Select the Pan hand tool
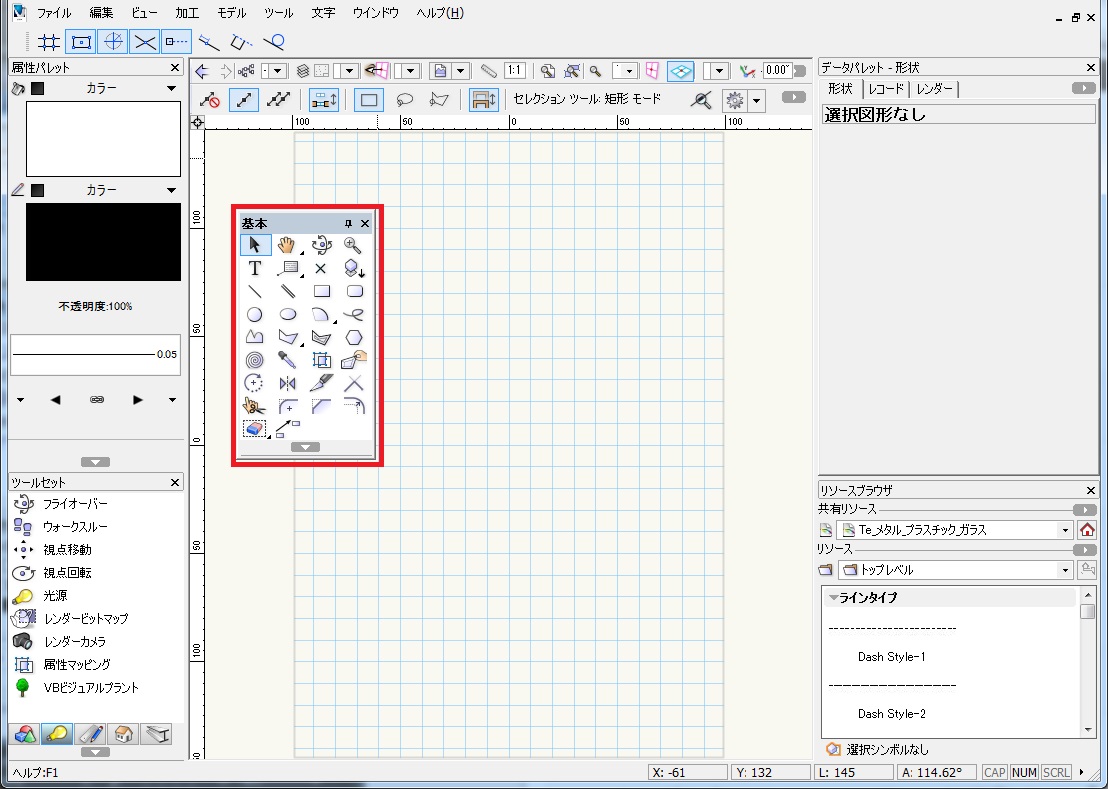This screenshot has width=1108, height=790. (286, 245)
